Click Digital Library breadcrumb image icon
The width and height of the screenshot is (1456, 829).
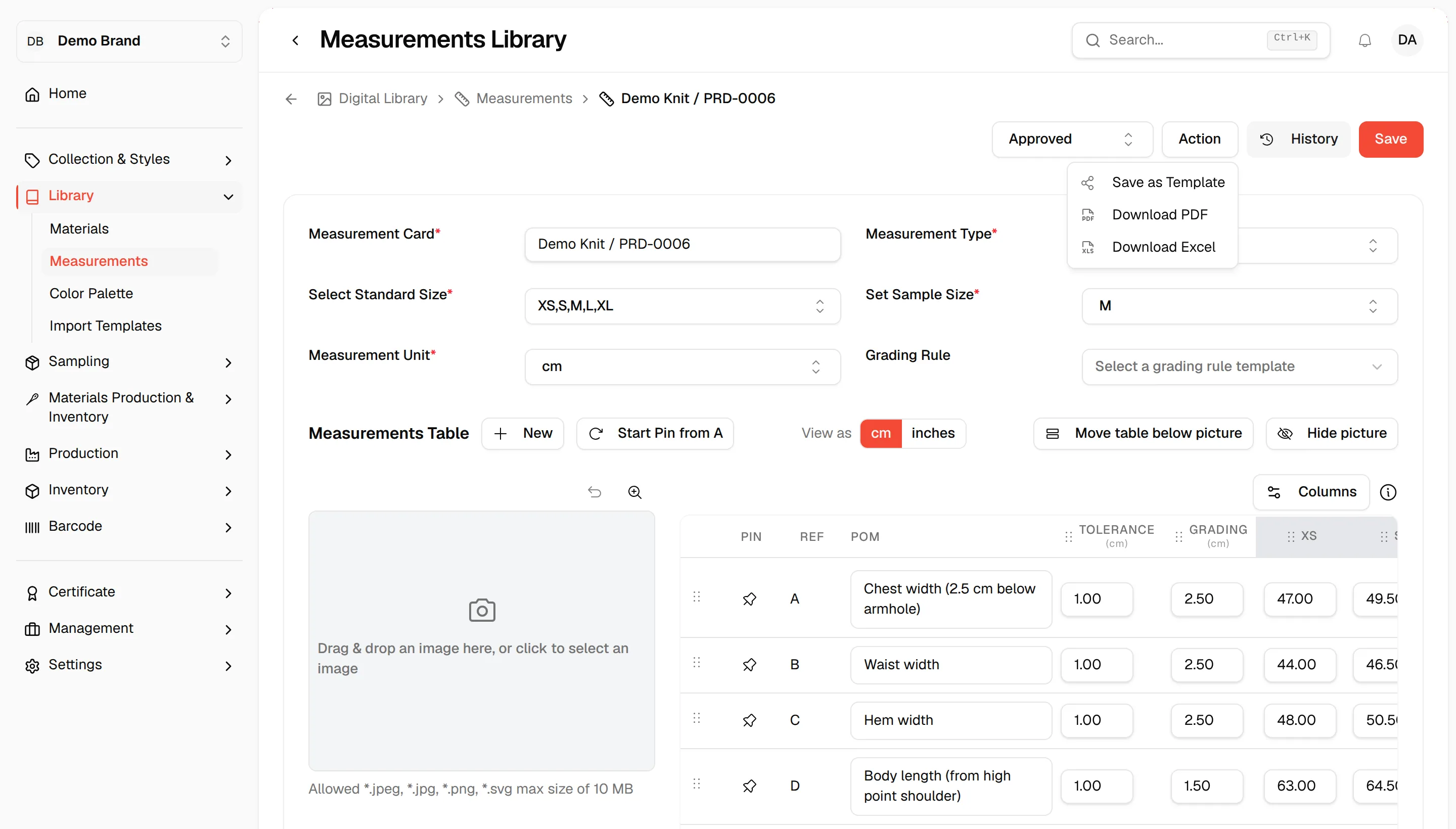[x=324, y=99]
